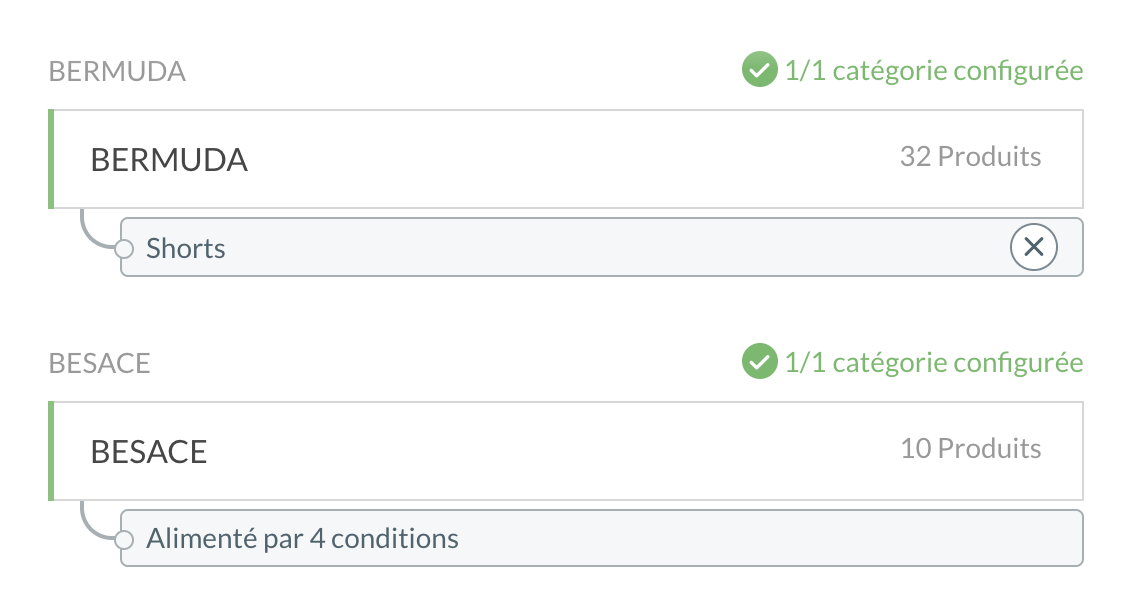Open the BESACE category card title
This screenshot has width=1136, height=596.
tap(149, 452)
